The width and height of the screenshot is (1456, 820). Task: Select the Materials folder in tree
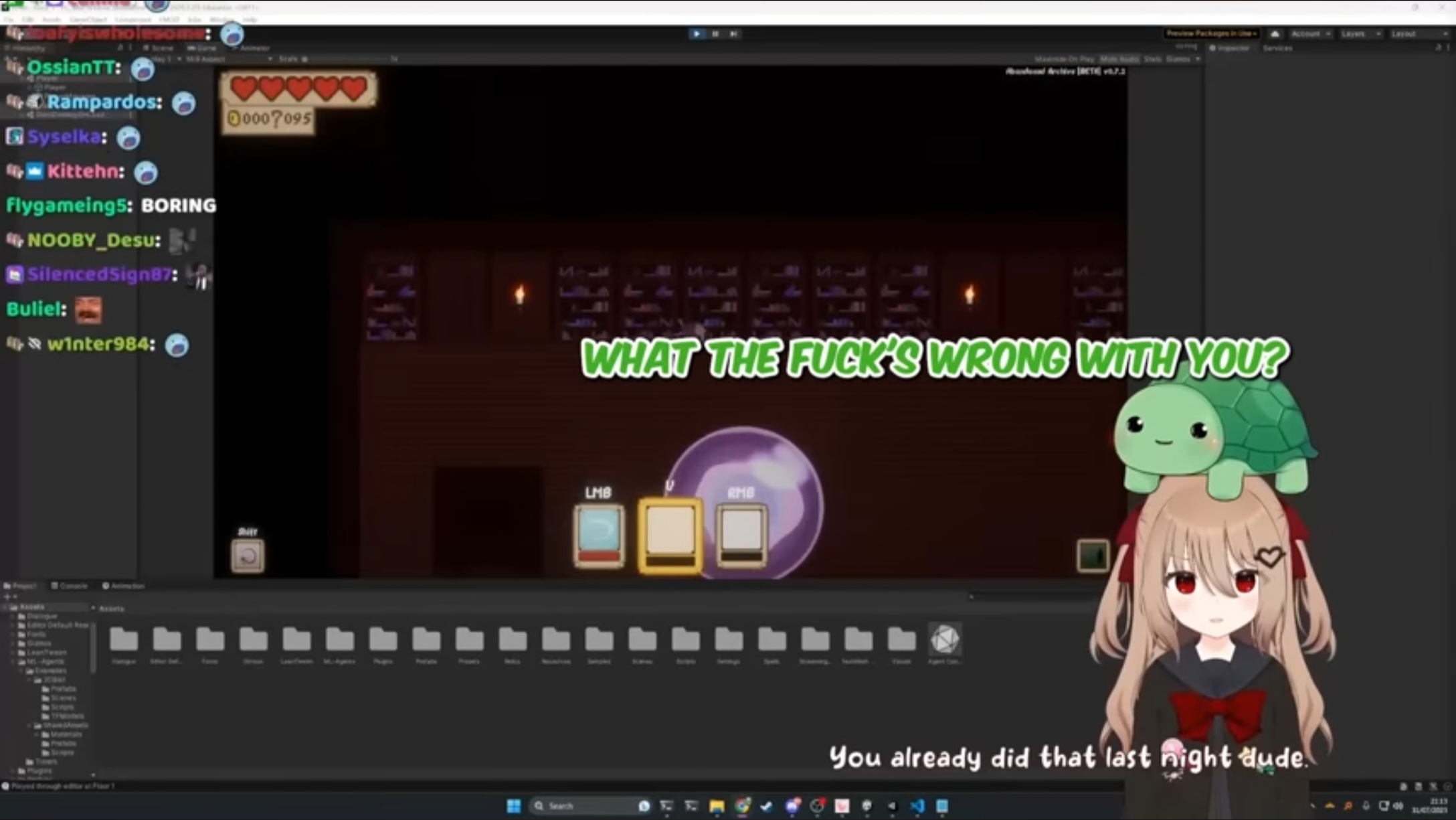tap(62, 734)
